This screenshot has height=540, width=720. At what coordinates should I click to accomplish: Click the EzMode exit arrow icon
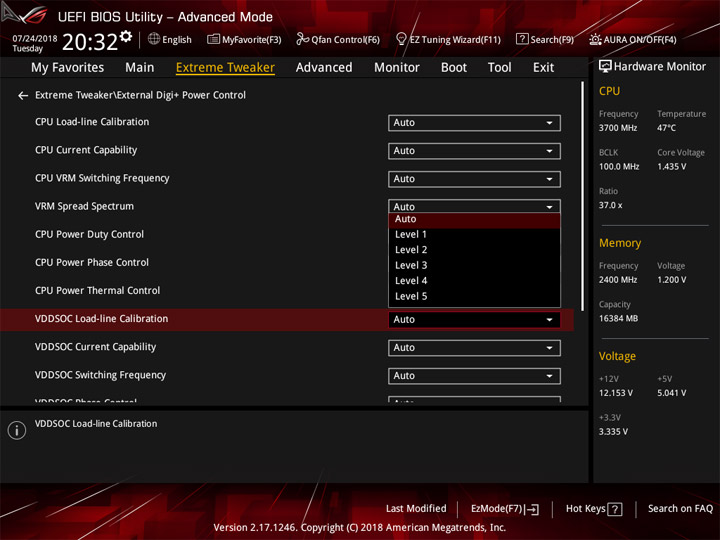[533, 509]
